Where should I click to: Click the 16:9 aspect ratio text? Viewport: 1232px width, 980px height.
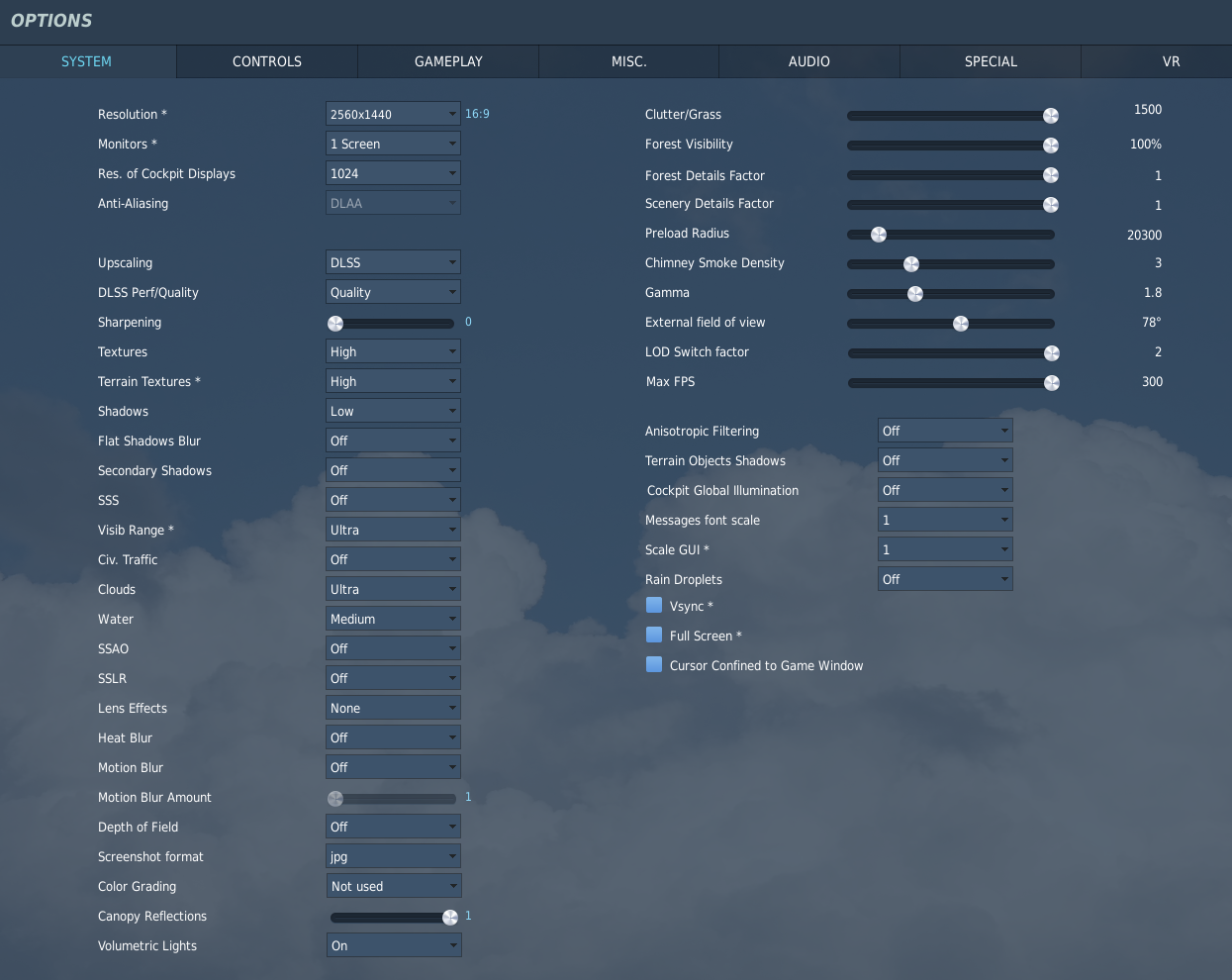[x=477, y=114]
